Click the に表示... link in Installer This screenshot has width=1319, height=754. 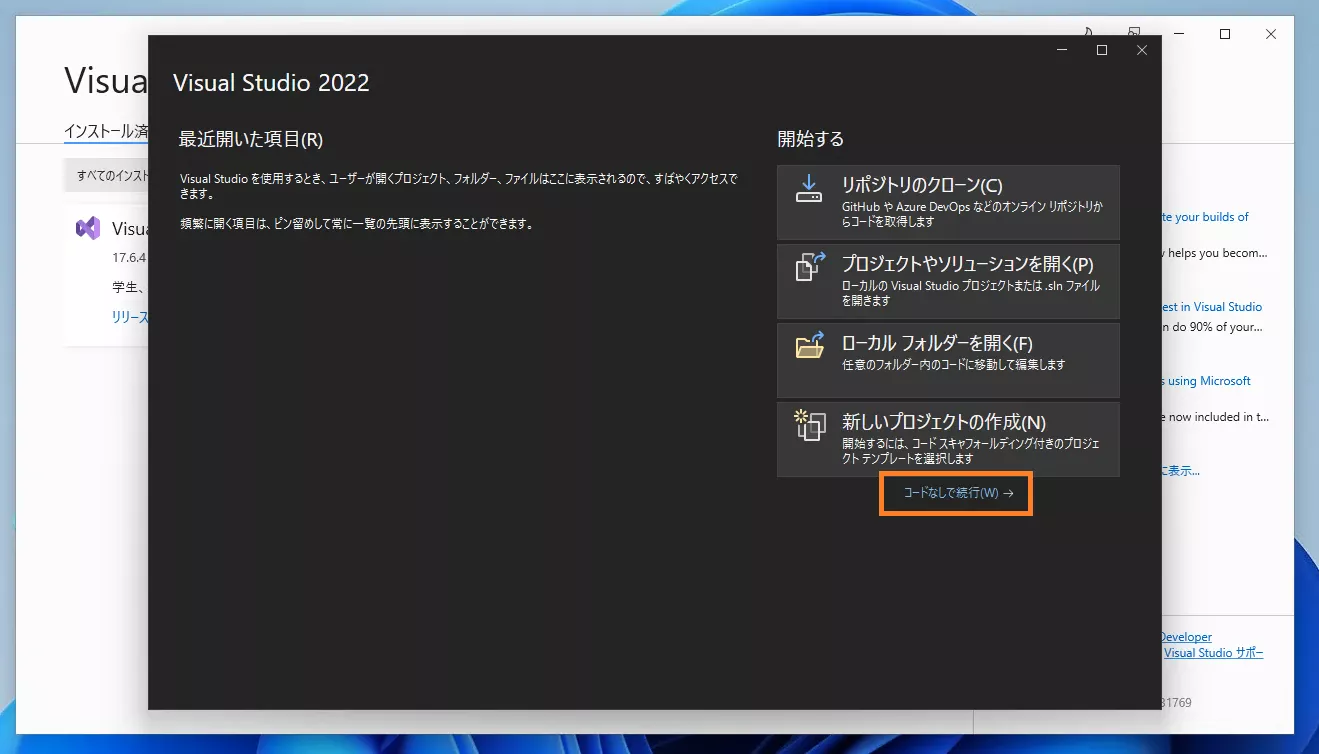[x=1181, y=471]
